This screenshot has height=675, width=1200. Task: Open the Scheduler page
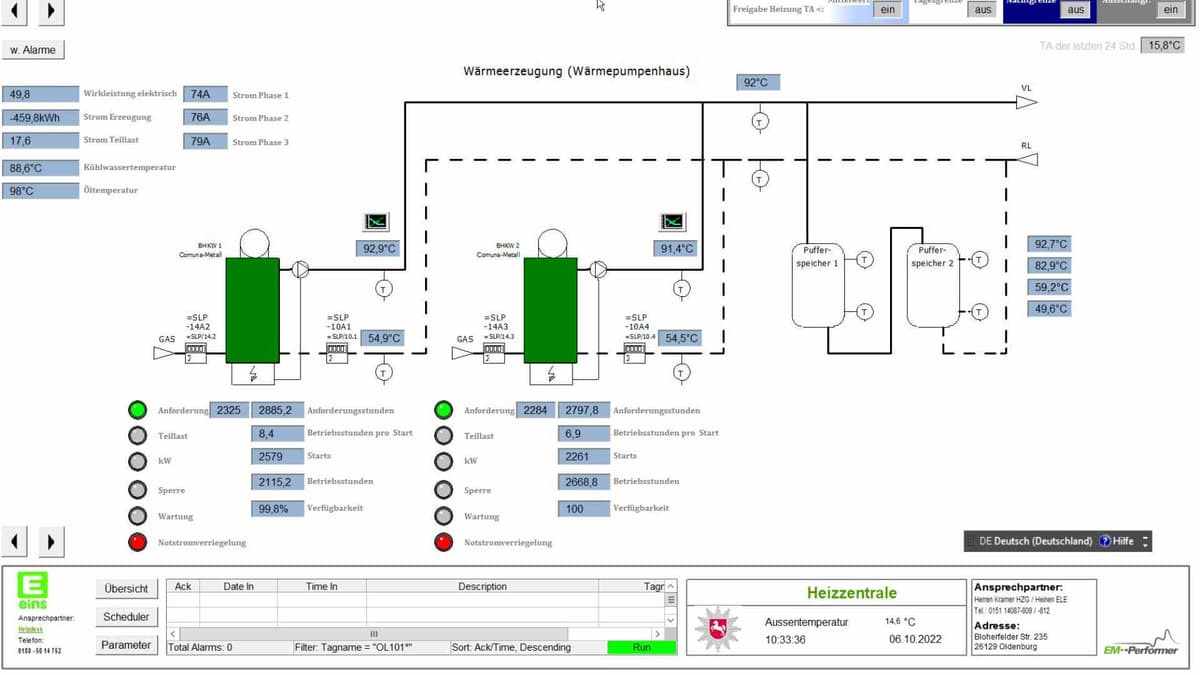coord(126,617)
